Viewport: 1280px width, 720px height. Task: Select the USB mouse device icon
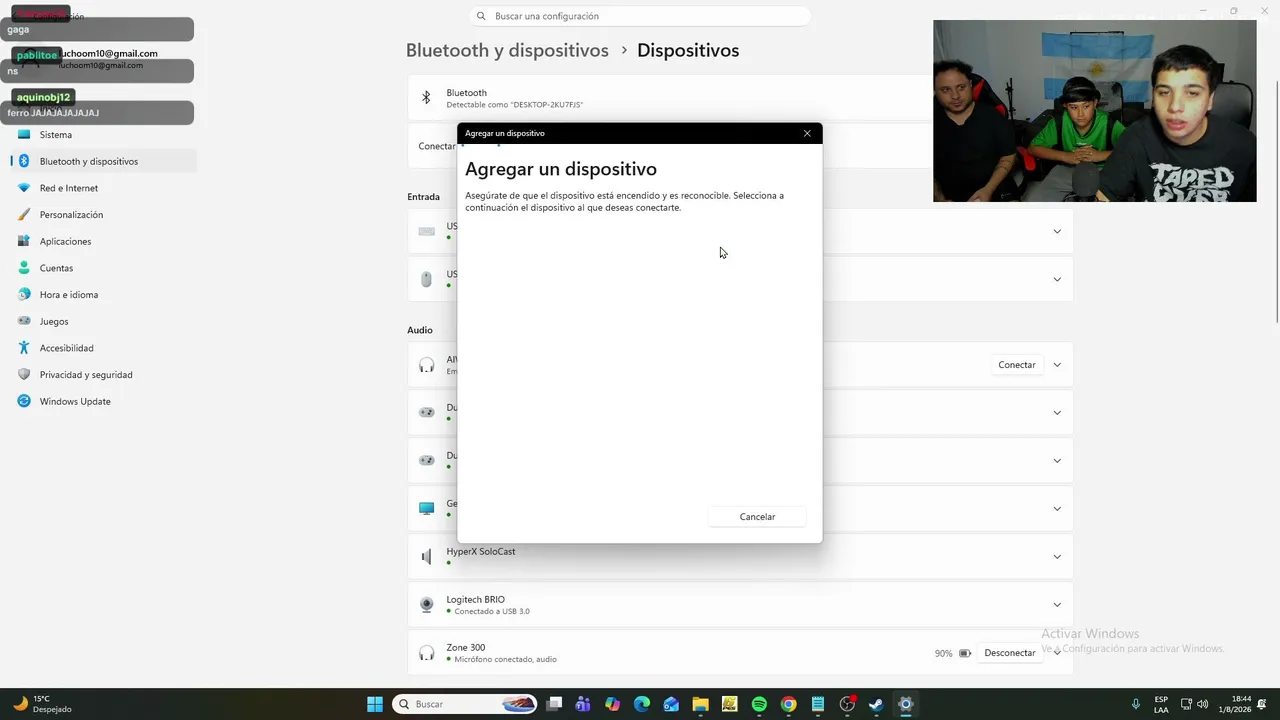(427, 279)
